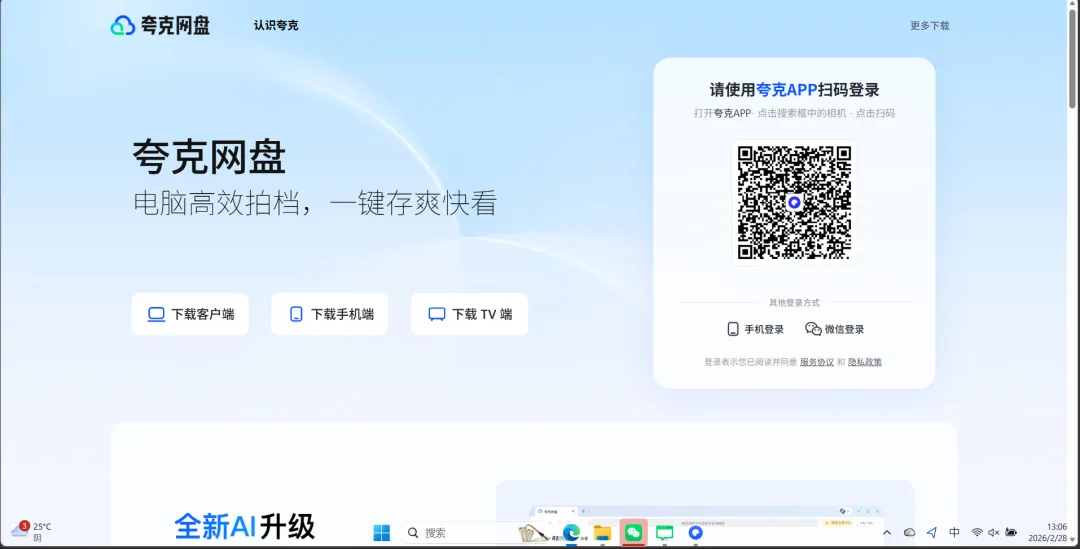Screen dimensions: 1080x549
Task: Click the taskbar search app illustration icon
Action: pyautogui.click(x=534, y=532)
